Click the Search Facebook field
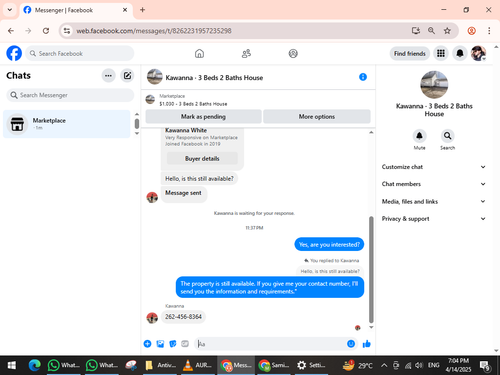500x375 pixels. pyautogui.click(x=80, y=53)
